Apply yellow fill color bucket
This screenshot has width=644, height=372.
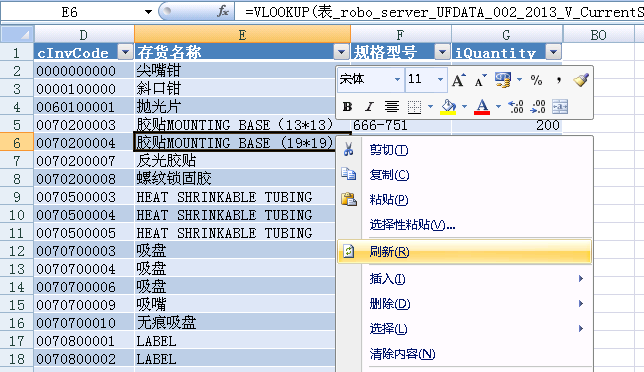point(448,107)
